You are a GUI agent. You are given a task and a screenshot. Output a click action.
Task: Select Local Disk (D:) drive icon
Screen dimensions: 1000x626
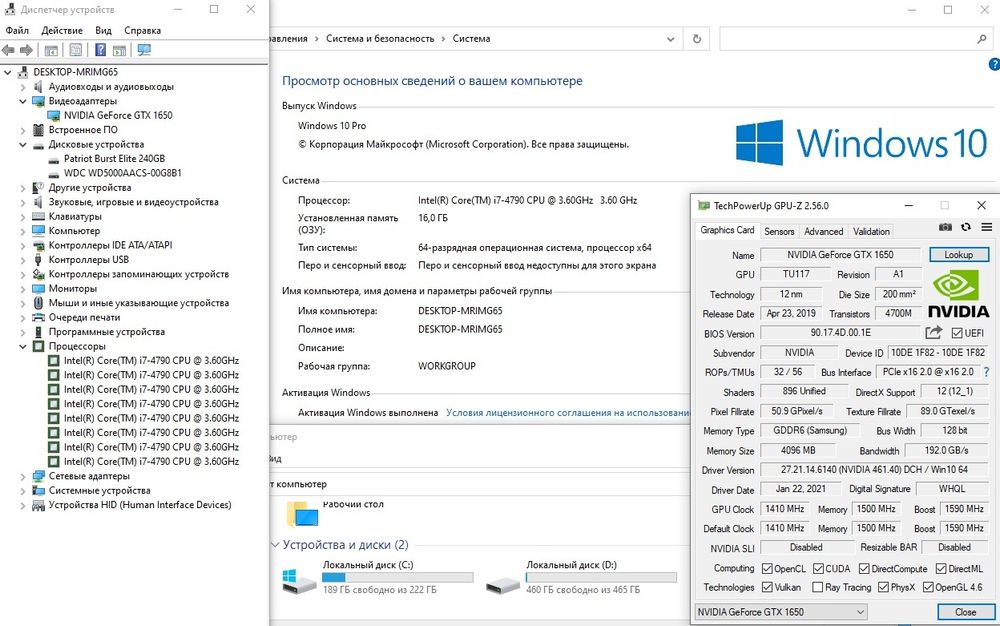(503, 584)
